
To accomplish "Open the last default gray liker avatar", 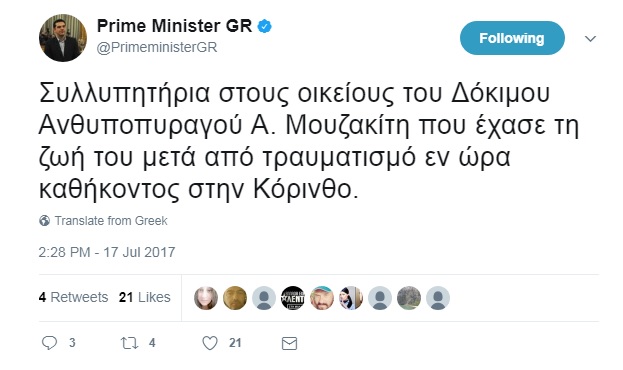I will [438, 298].
